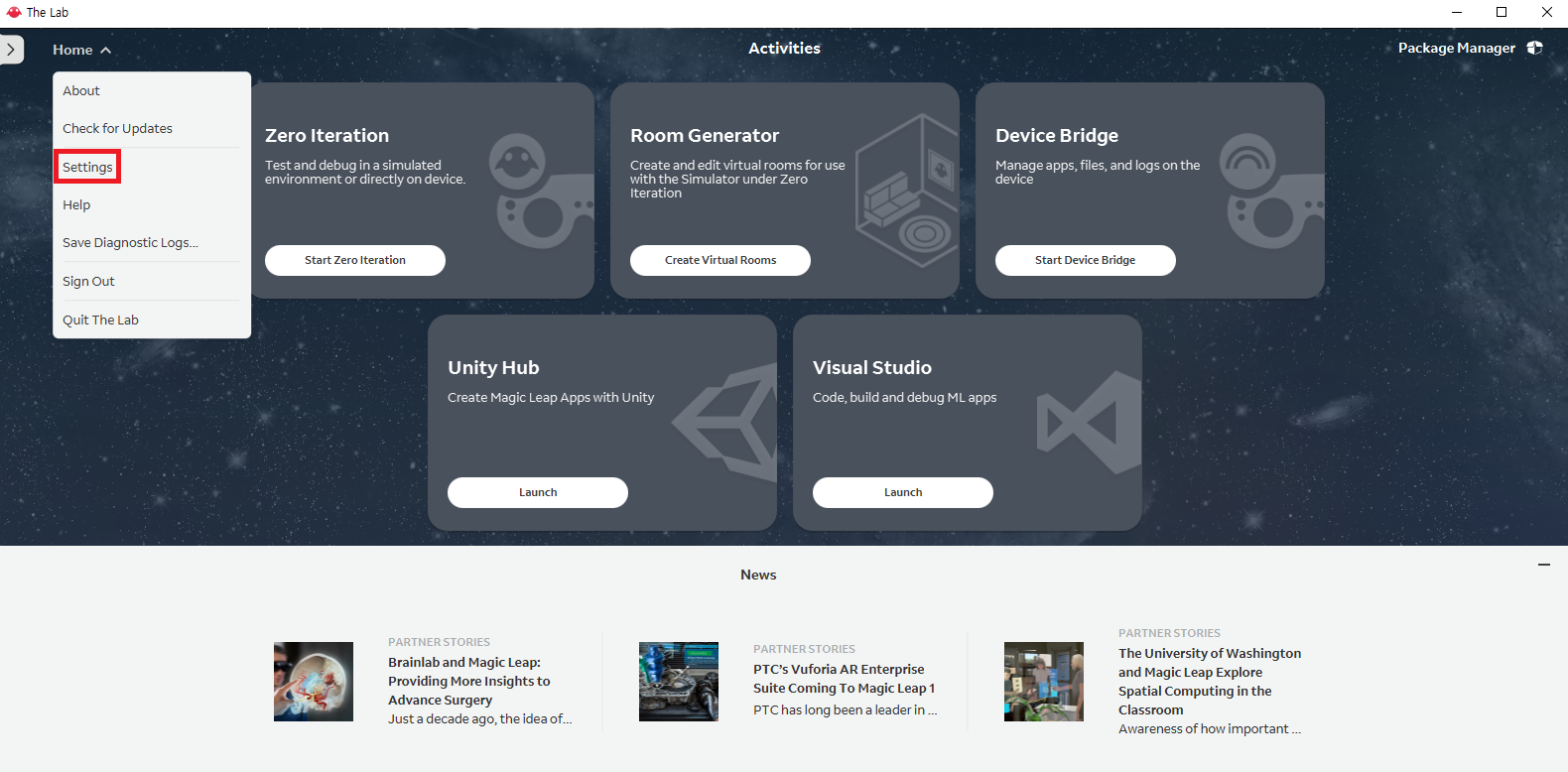Minimize The Lab window
The image size is (1568, 772).
coord(1457,12)
